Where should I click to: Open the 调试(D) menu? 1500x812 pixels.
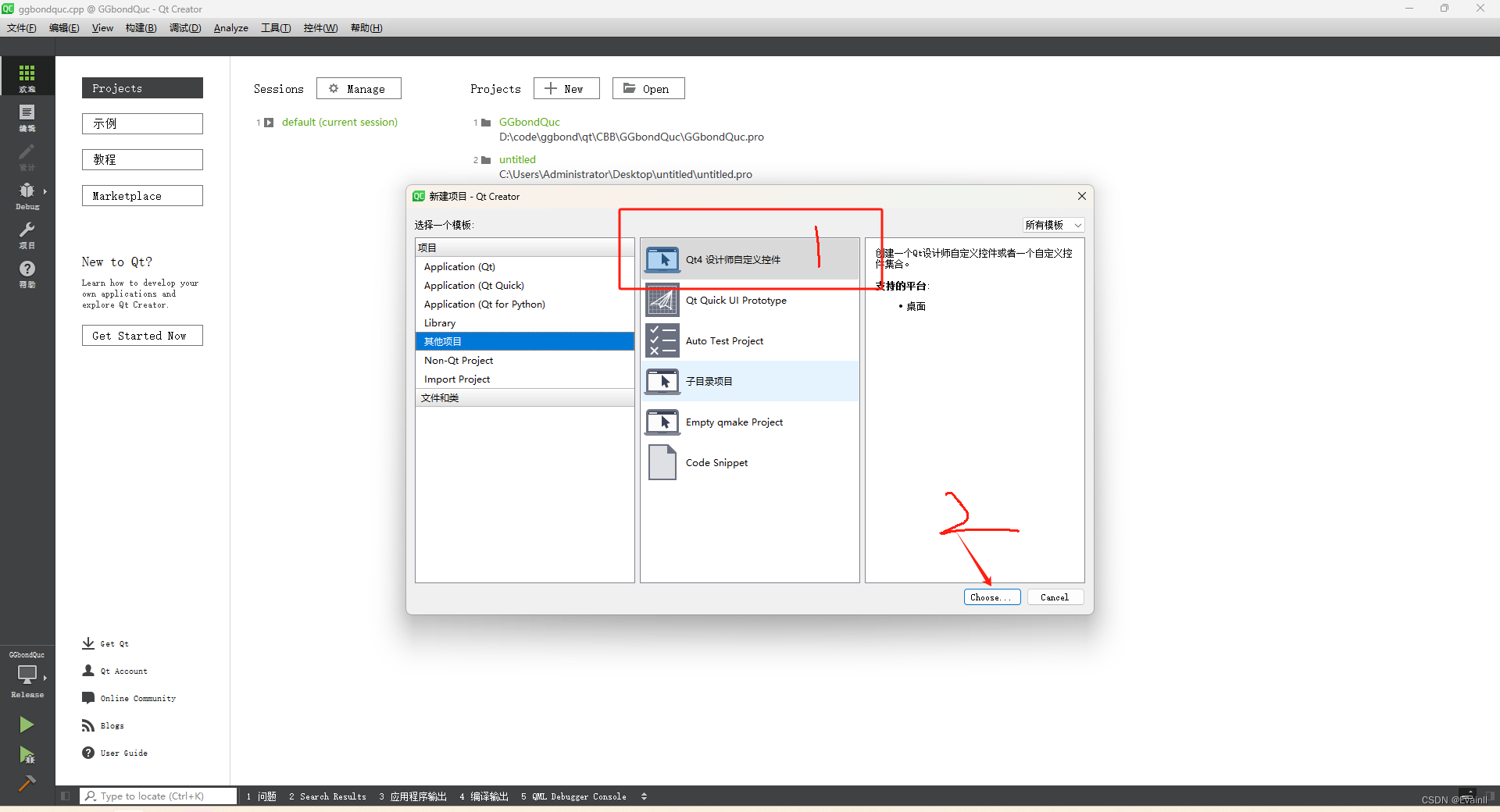185,28
